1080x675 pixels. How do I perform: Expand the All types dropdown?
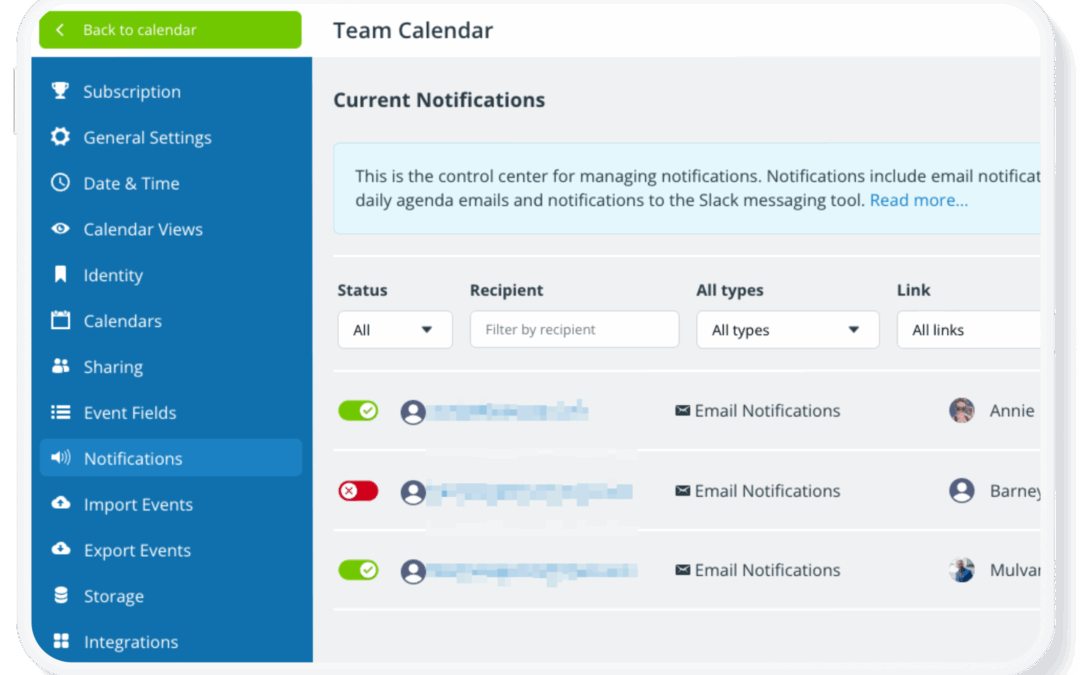pos(787,329)
